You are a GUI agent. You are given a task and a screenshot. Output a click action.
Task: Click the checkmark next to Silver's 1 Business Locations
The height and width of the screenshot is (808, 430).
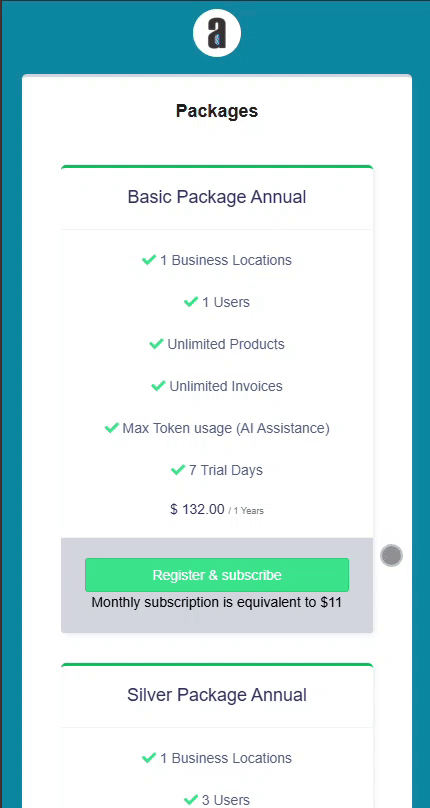click(149, 758)
